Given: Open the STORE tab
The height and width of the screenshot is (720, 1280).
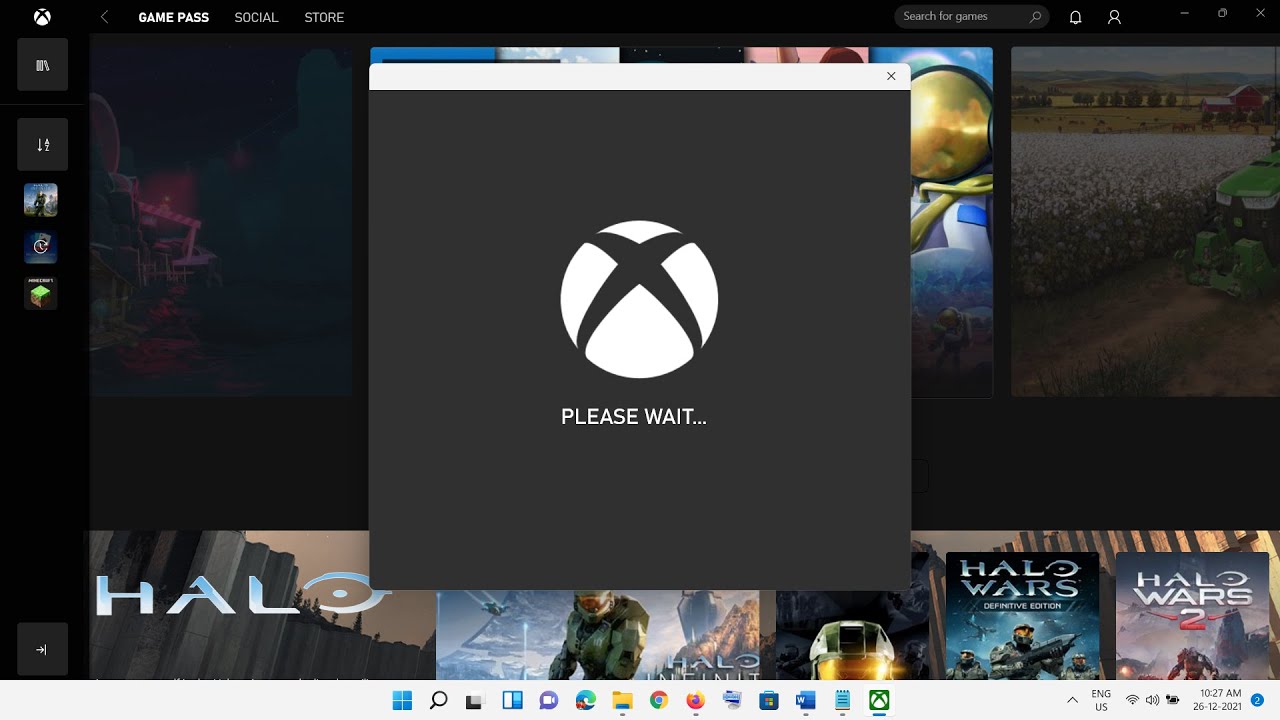Looking at the screenshot, I should click(324, 17).
